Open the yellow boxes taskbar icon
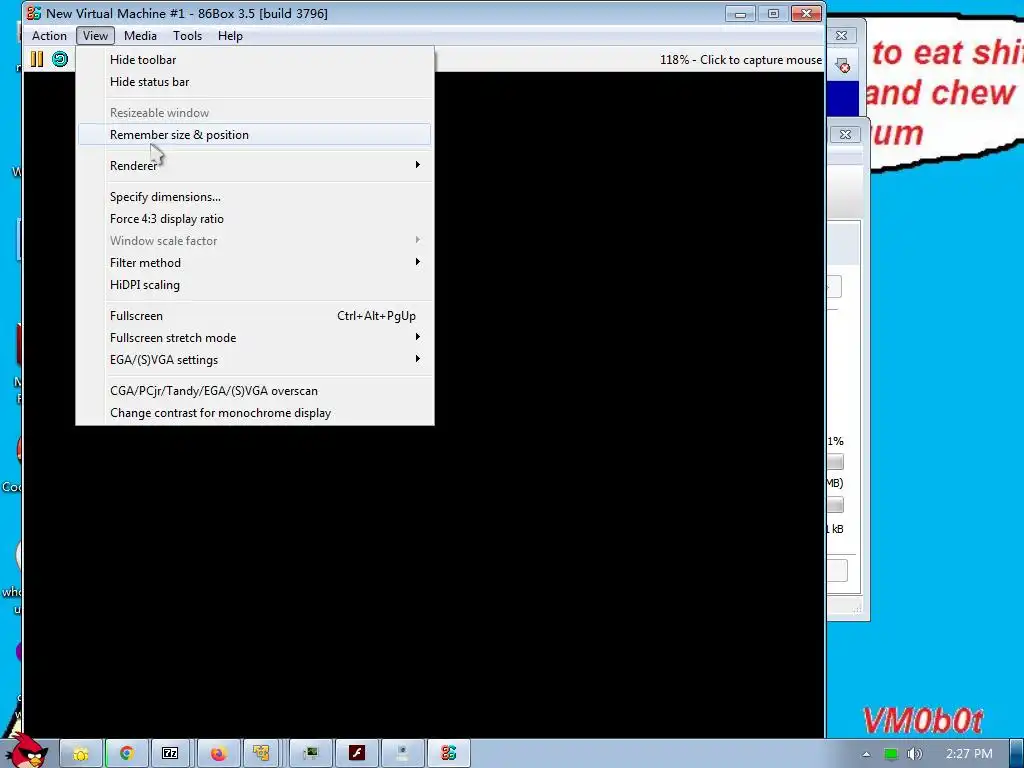Image resolution: width=1024 pixels, height=768 pixels. [x=261, y=754]
